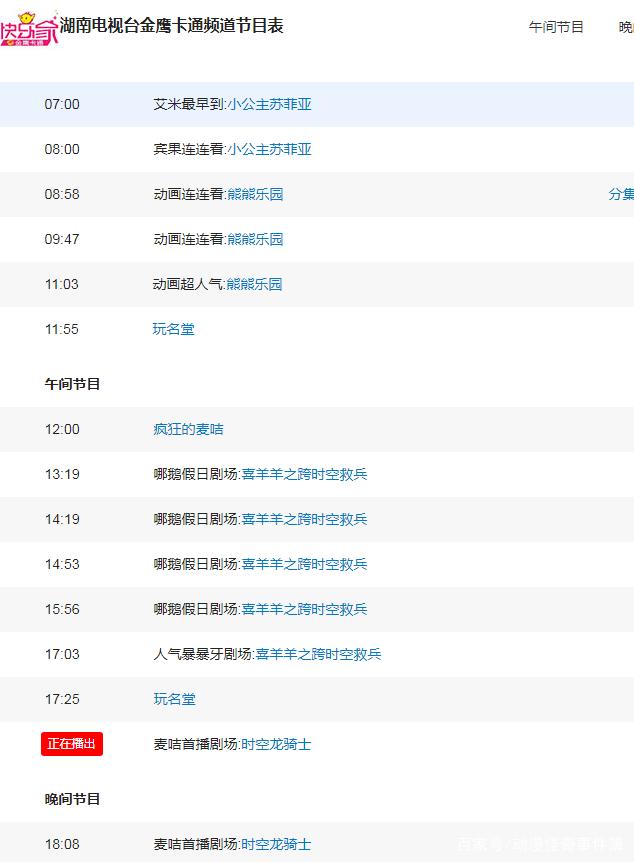Open 喜羊羊之跨时空救兵 link in 15:56 row
The height and width of the screenshot is (862, 634).
(x=304, y=610)
